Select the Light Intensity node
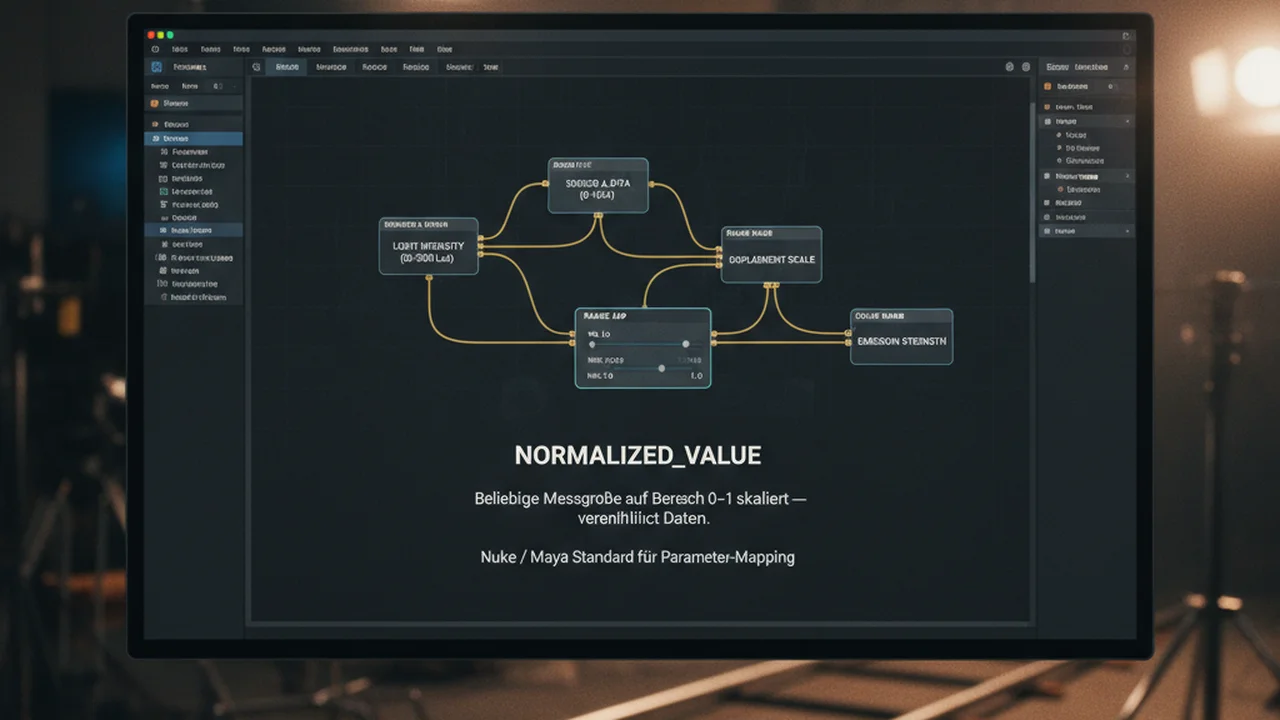 (428, 246)
